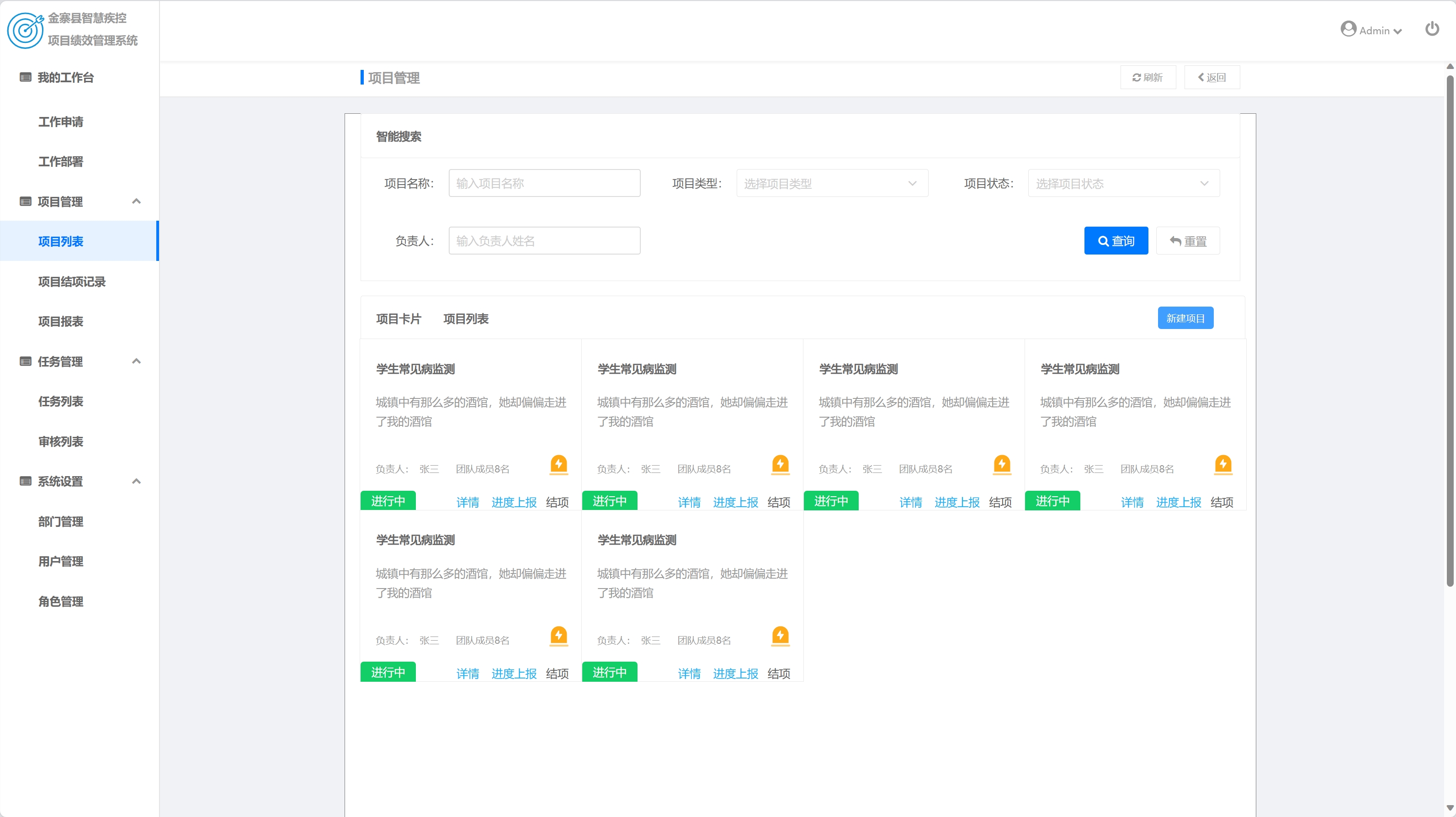Click 详情 on first bottom-row card
The height and width of the screenshot is (817, 1456).
468,674
